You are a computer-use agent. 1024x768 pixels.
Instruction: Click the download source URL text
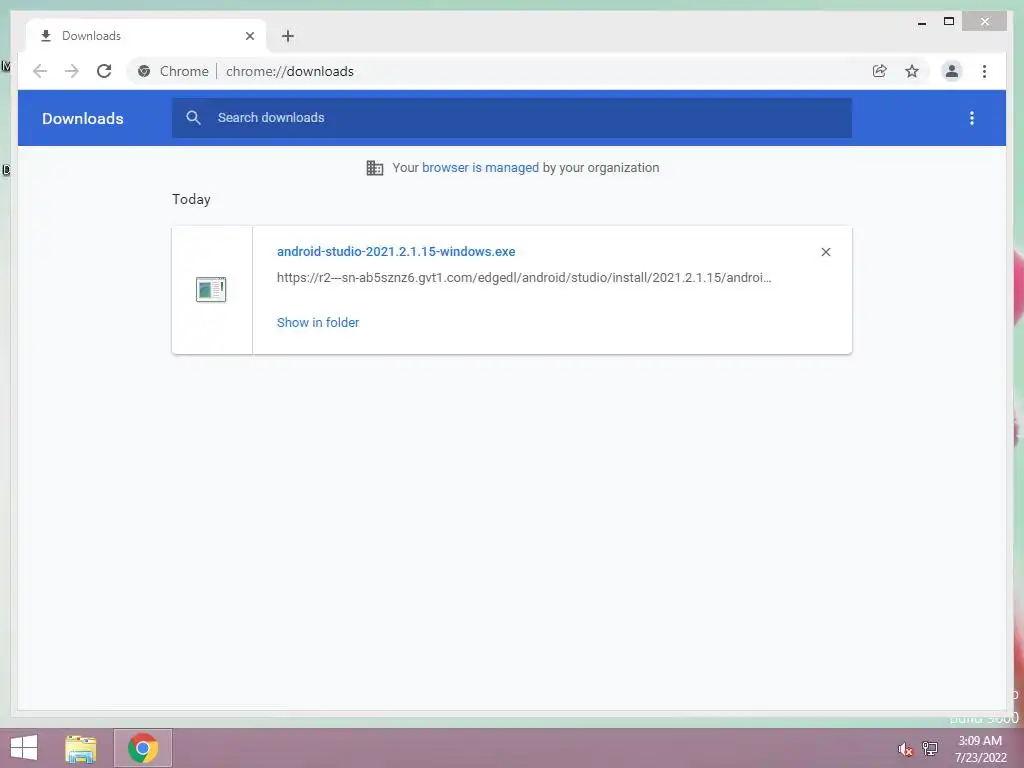pyautogui.click(x=524, y=278)
